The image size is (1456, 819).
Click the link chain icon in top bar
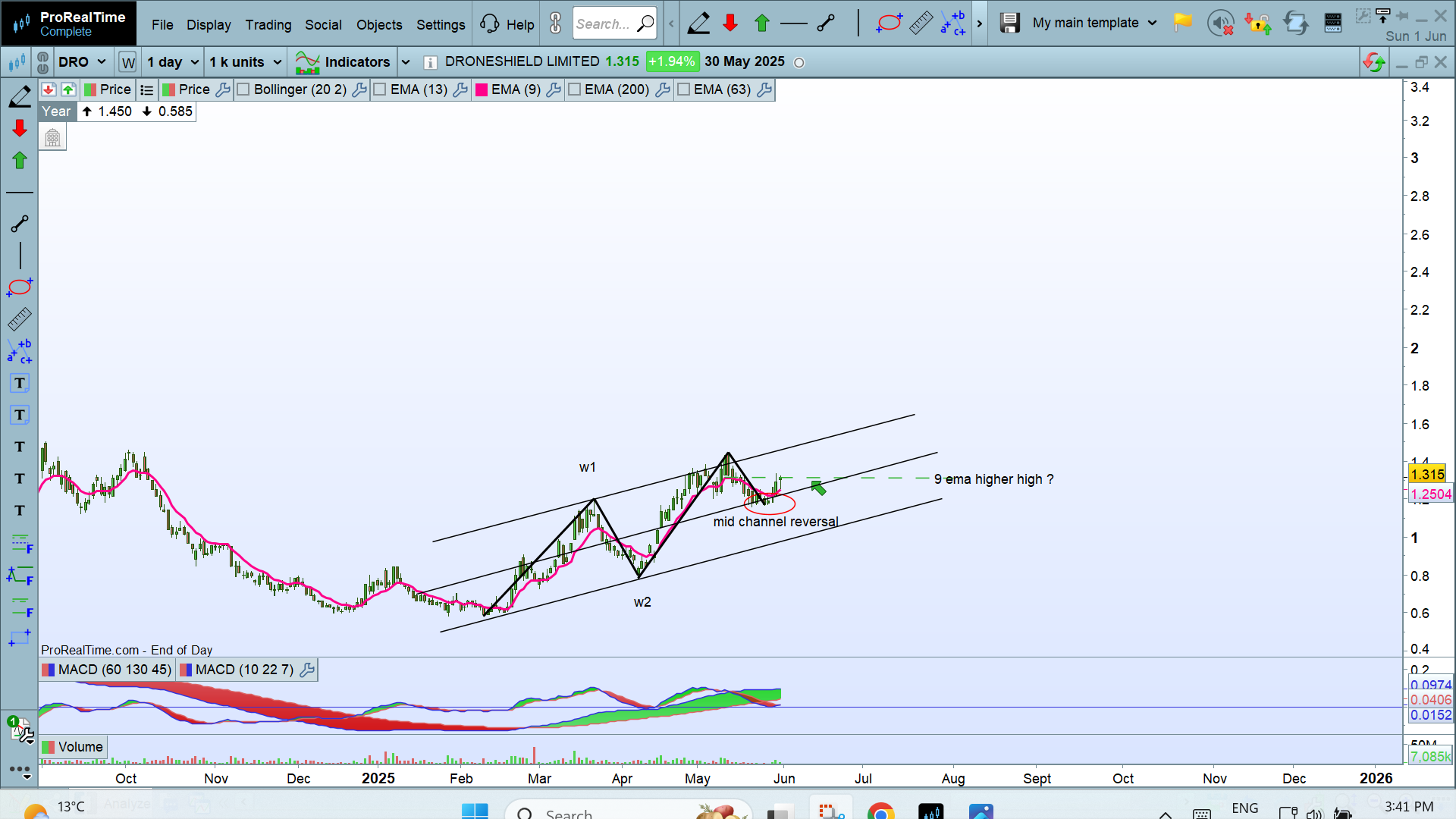556,24
